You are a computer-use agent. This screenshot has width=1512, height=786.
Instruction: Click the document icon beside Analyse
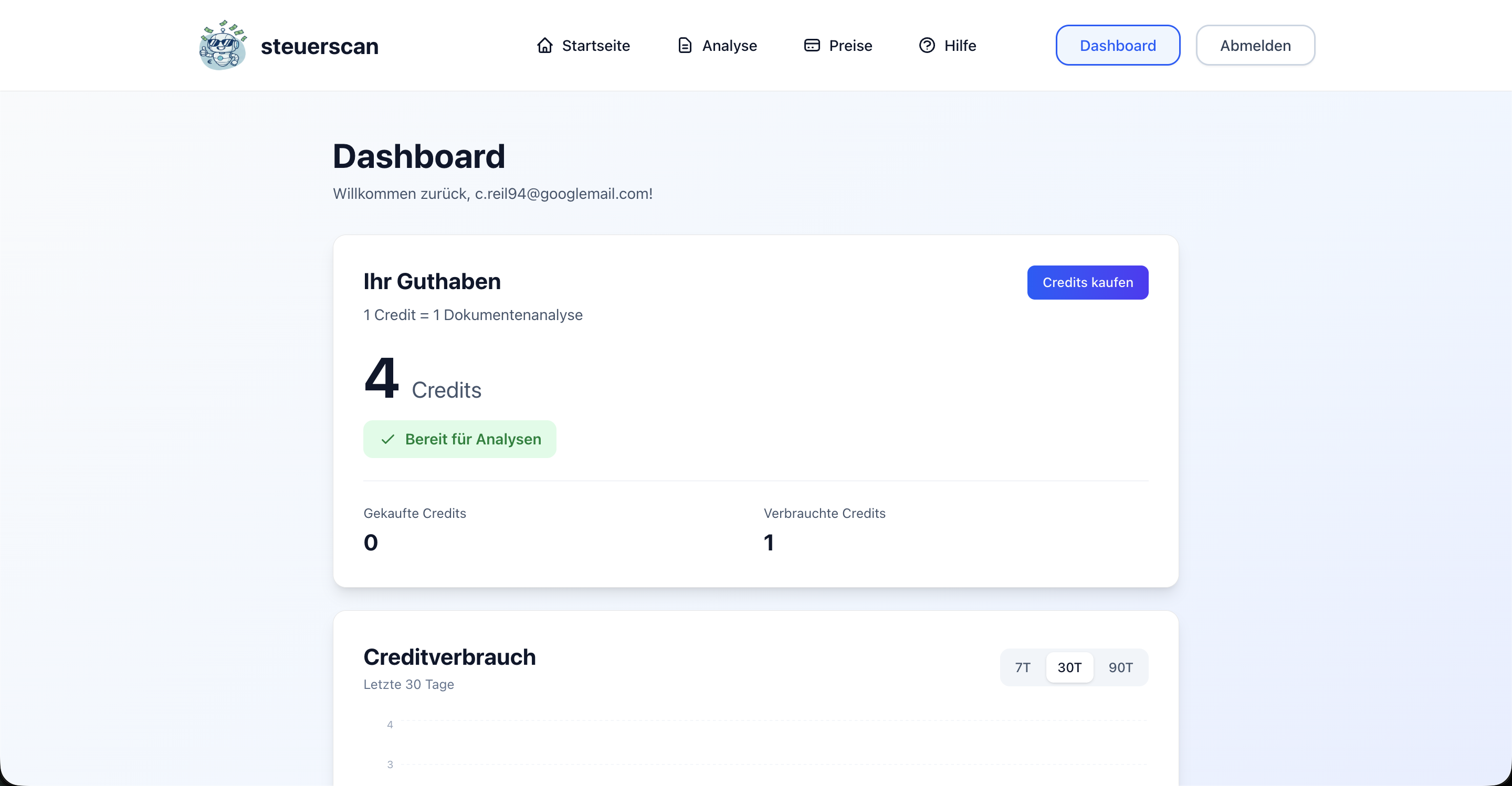point(685,45)
